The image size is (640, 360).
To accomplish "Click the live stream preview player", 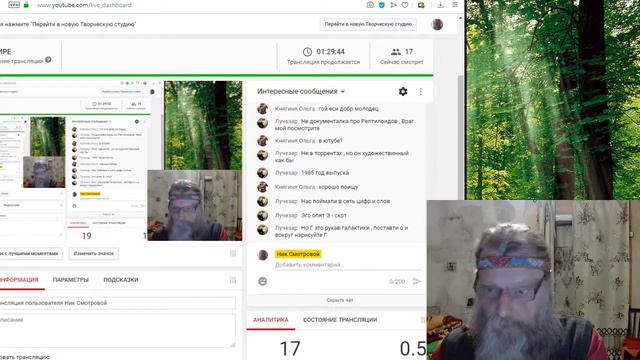I will click(x=121, y=160).
